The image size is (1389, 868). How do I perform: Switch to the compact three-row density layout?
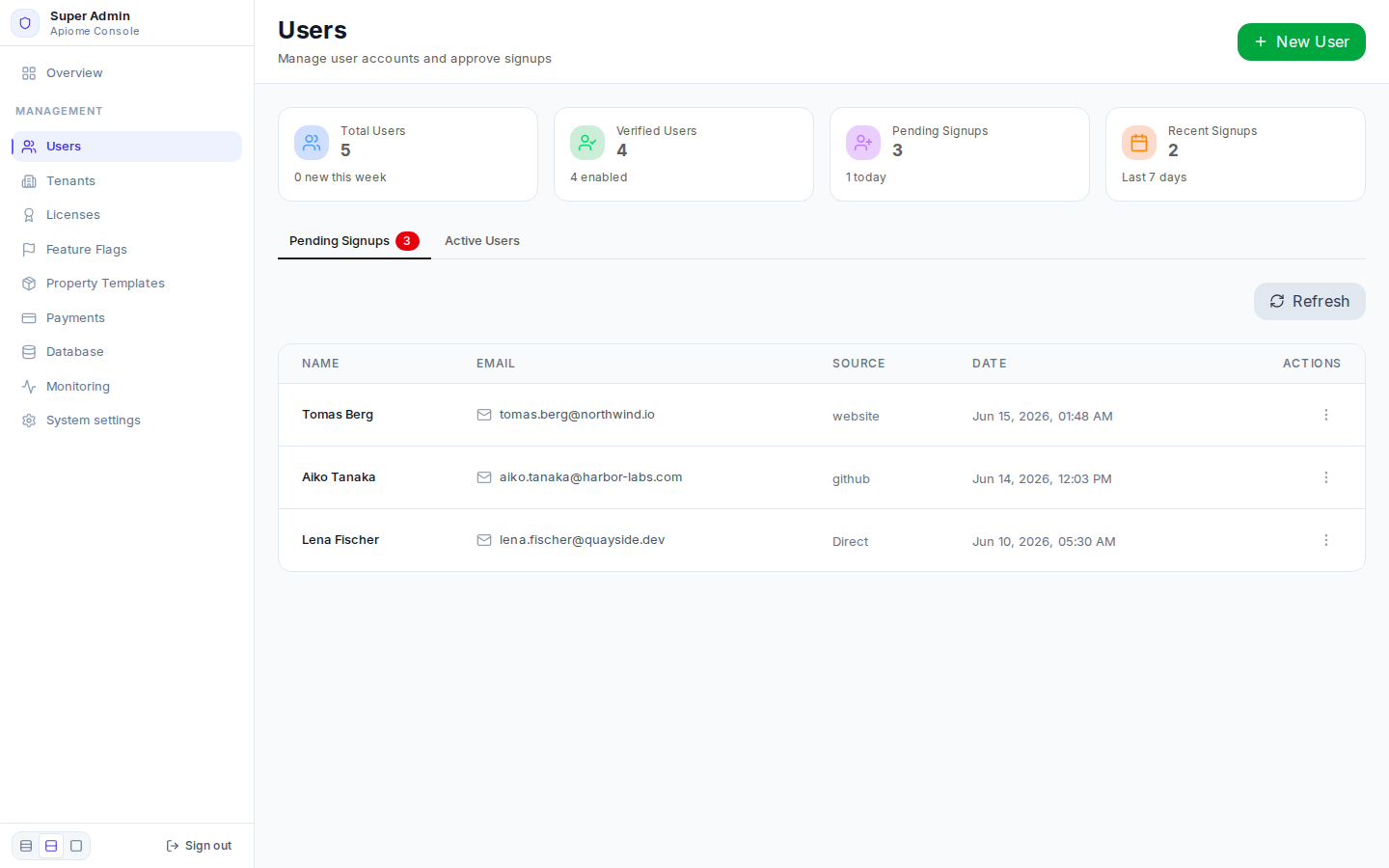[x=26, y=846]
